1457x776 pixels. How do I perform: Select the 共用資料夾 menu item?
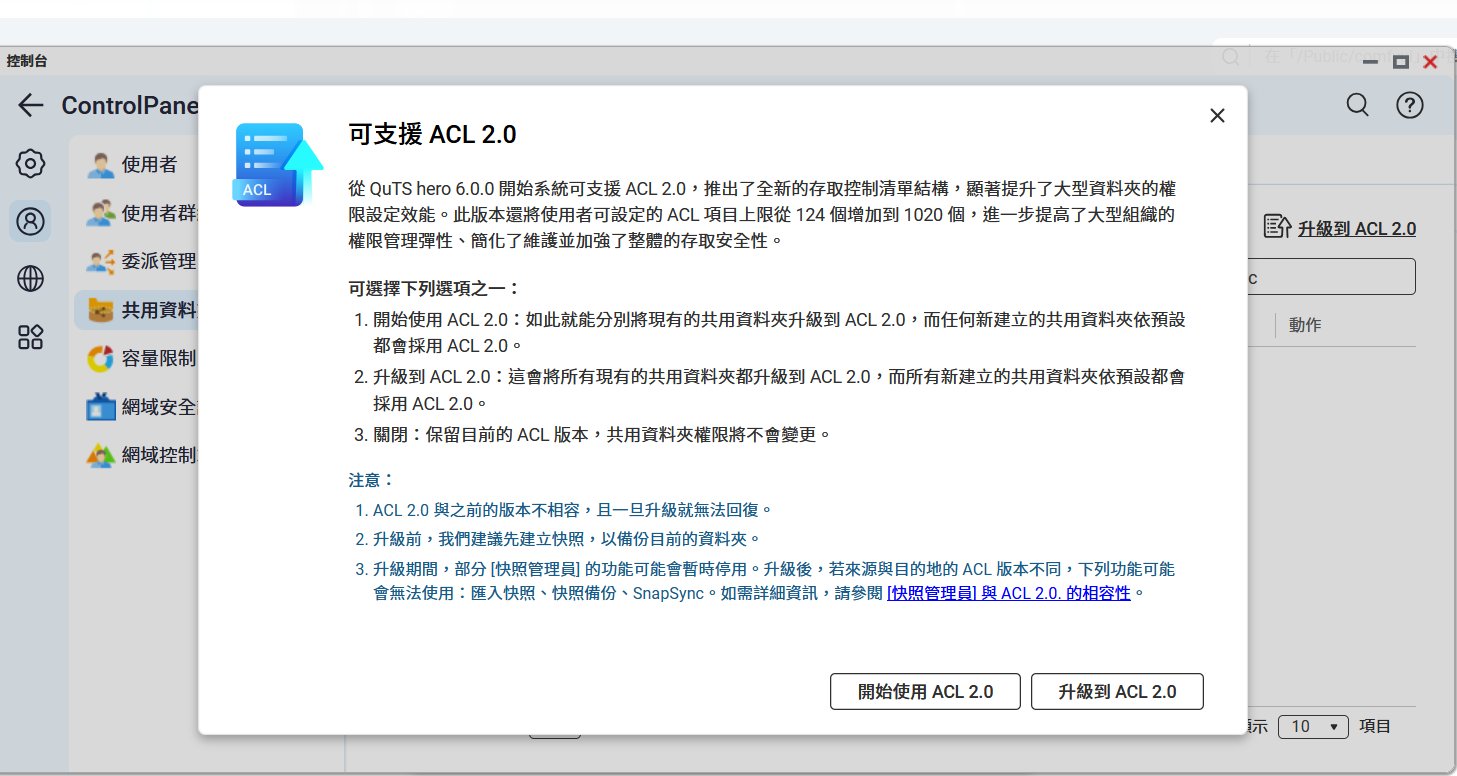155,310
